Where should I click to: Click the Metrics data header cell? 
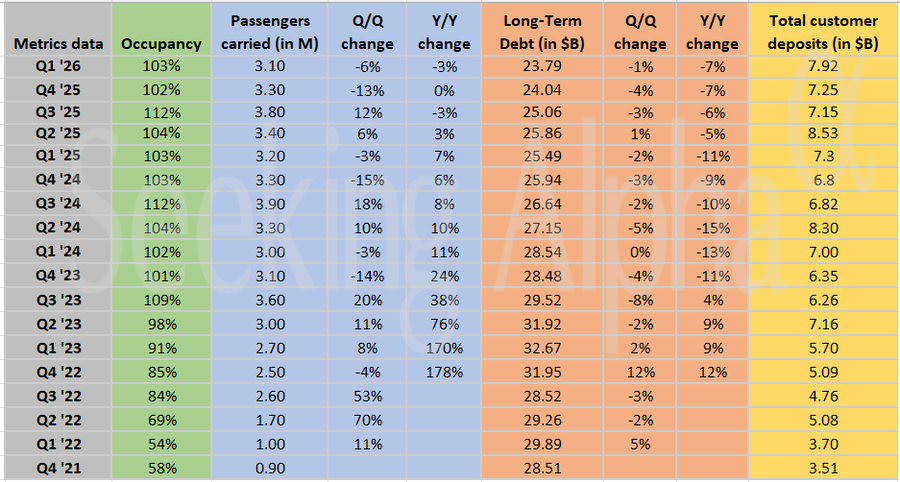tap(57, 44)
